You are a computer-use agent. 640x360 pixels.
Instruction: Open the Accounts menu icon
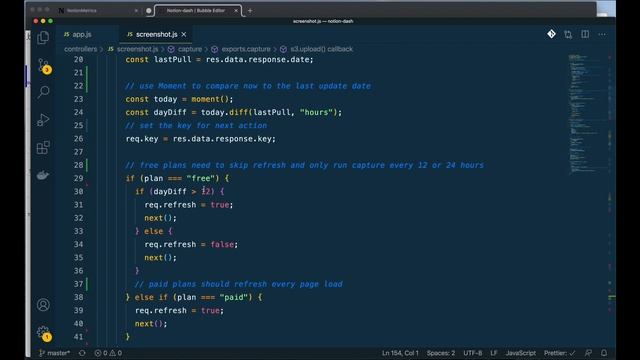43,305
